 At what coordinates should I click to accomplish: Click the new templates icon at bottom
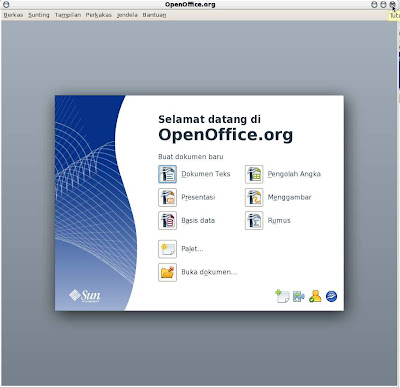pos(282,296)
